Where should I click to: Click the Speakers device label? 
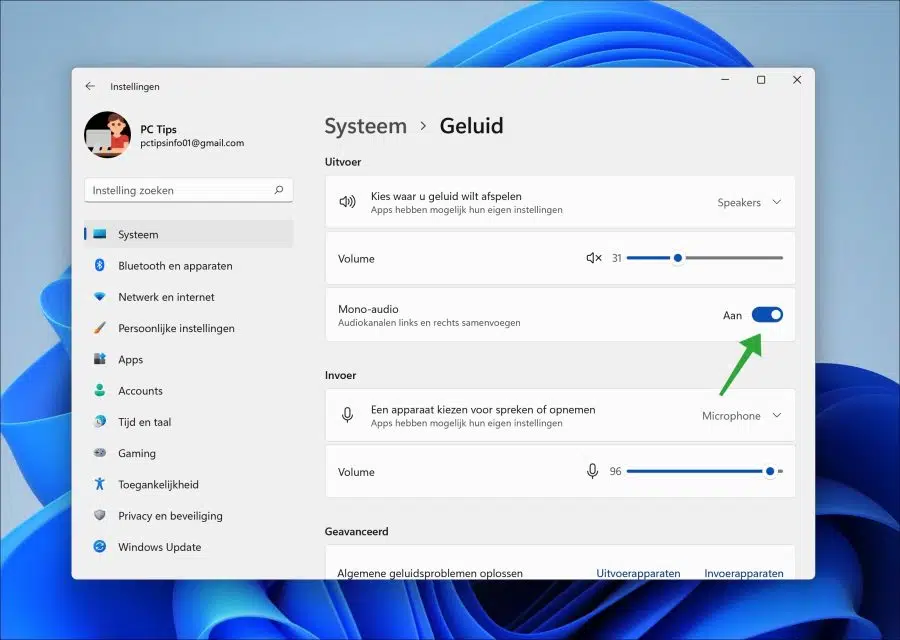pos(739,203)
